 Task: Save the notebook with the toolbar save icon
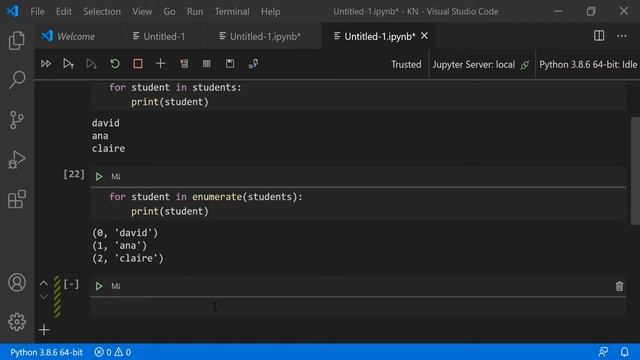click(230, 64)
